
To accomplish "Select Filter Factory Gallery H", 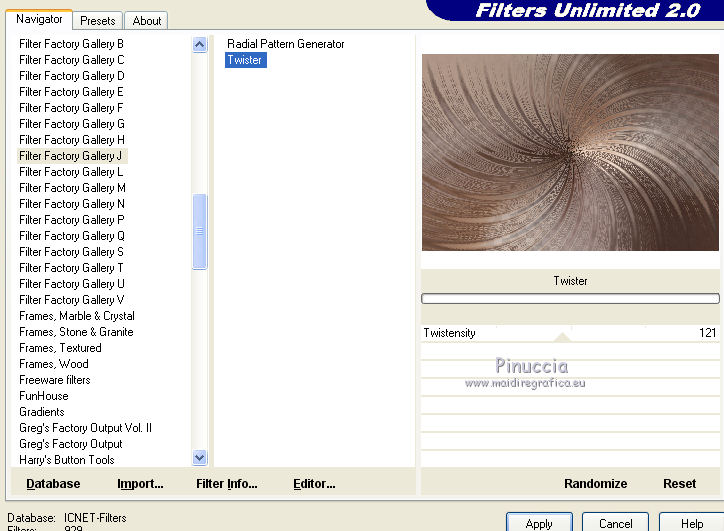I will 72,140.
